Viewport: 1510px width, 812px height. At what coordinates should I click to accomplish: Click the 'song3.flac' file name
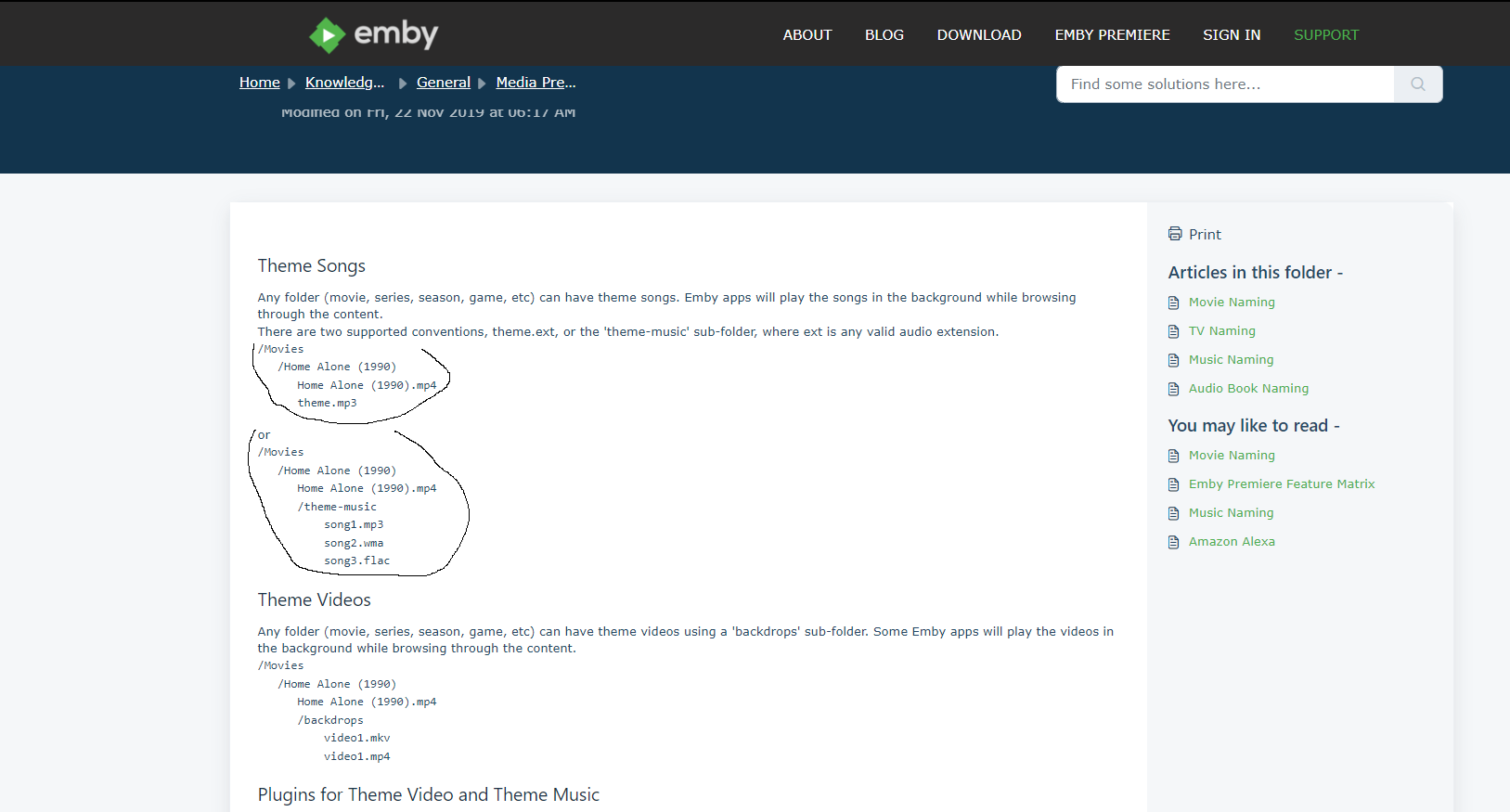click(x=357, y=561)
